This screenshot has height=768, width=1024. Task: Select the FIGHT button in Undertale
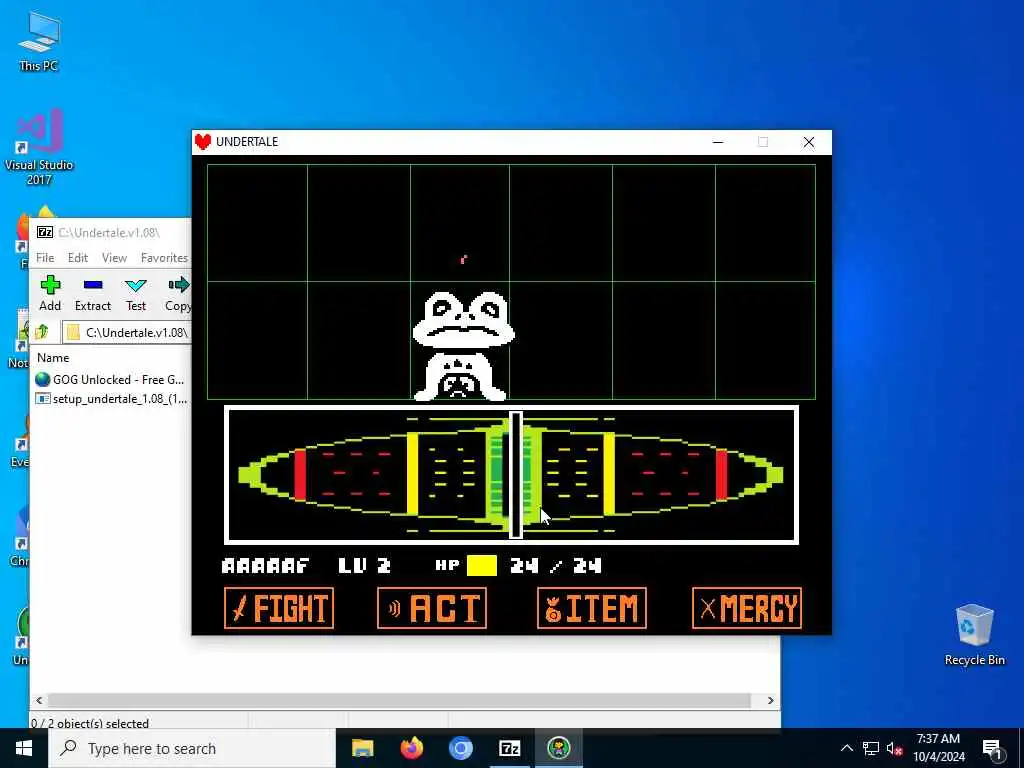click(279, 608)
